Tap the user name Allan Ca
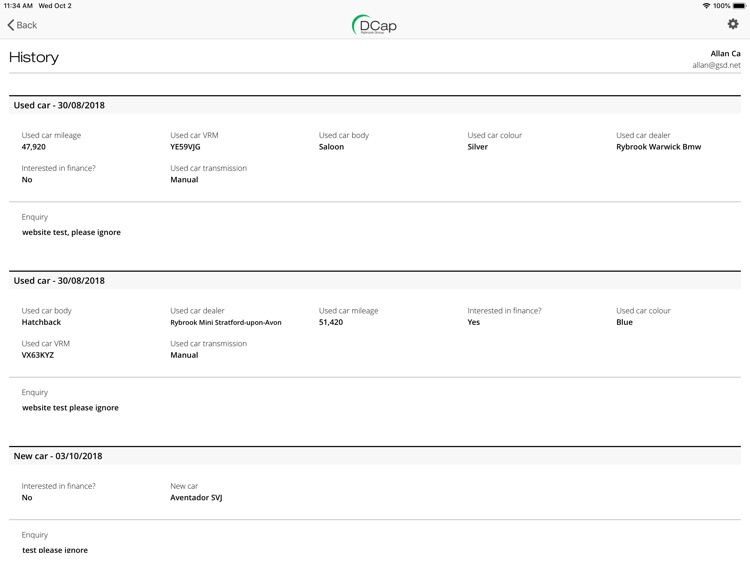The height and width of the screenshot is (562, 750). 725,54
